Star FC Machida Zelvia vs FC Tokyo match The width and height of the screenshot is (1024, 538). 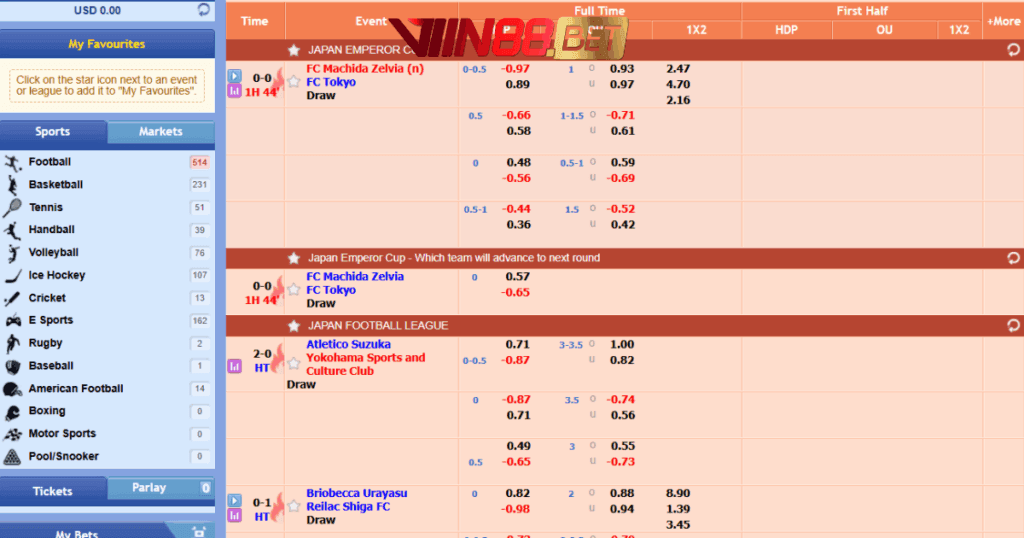point(294,82)
